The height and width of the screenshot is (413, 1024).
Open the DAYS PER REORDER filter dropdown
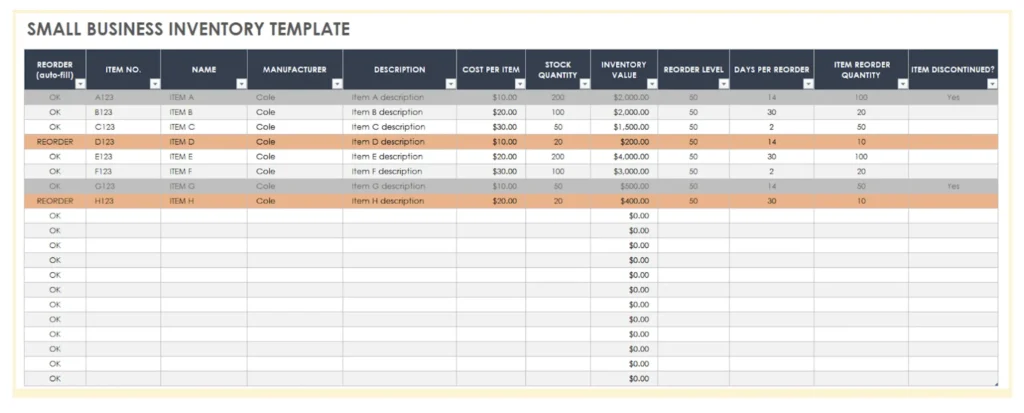point(807,84)
